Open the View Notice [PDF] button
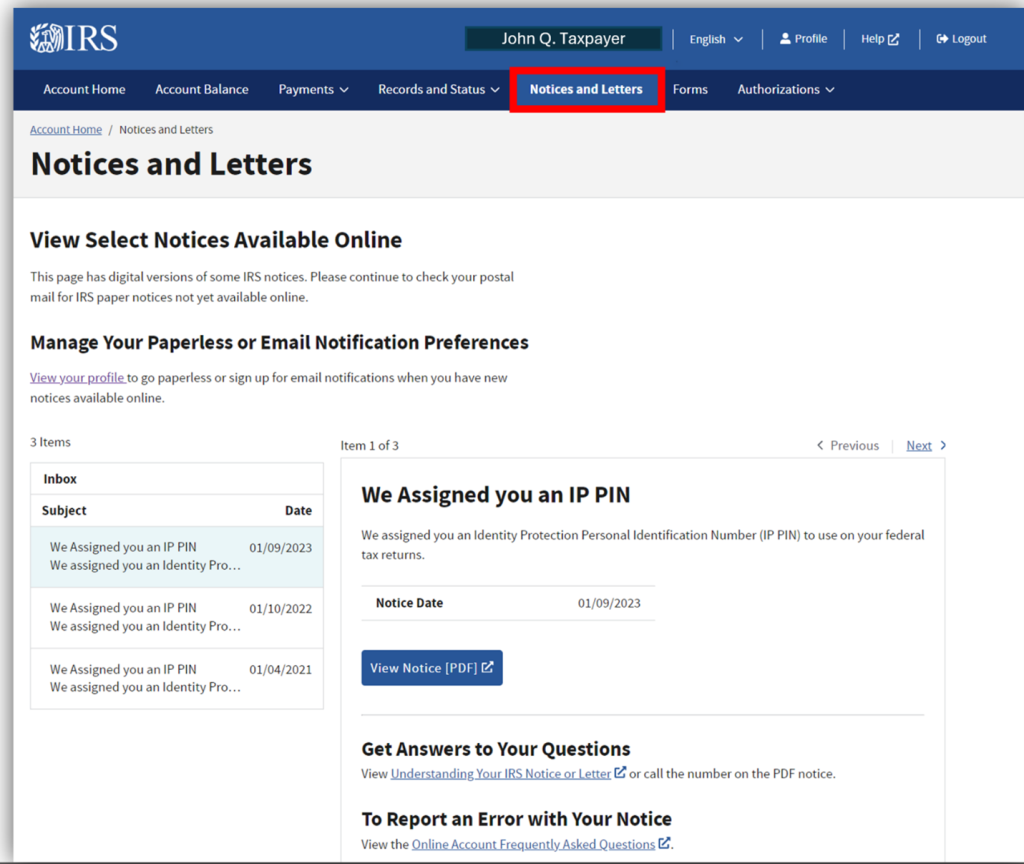1024x864 pixels. (x=432, y=667)
